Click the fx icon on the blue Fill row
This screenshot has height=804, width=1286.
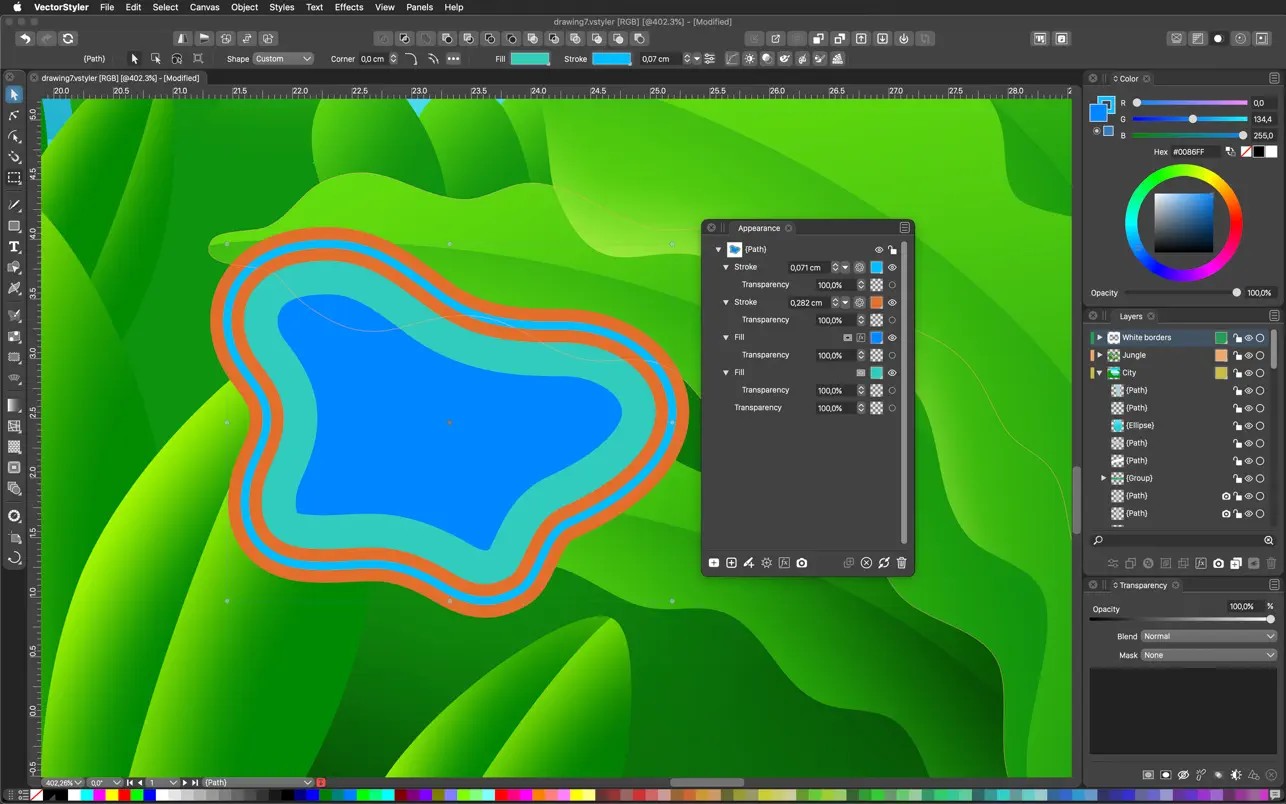click(x=861, y=338)
